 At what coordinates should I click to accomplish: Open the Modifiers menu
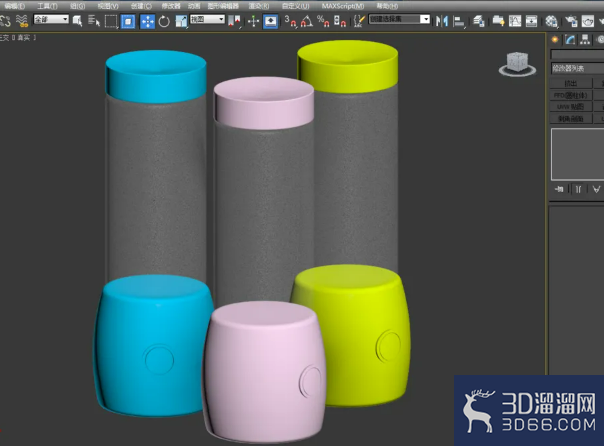coord(171,6)
